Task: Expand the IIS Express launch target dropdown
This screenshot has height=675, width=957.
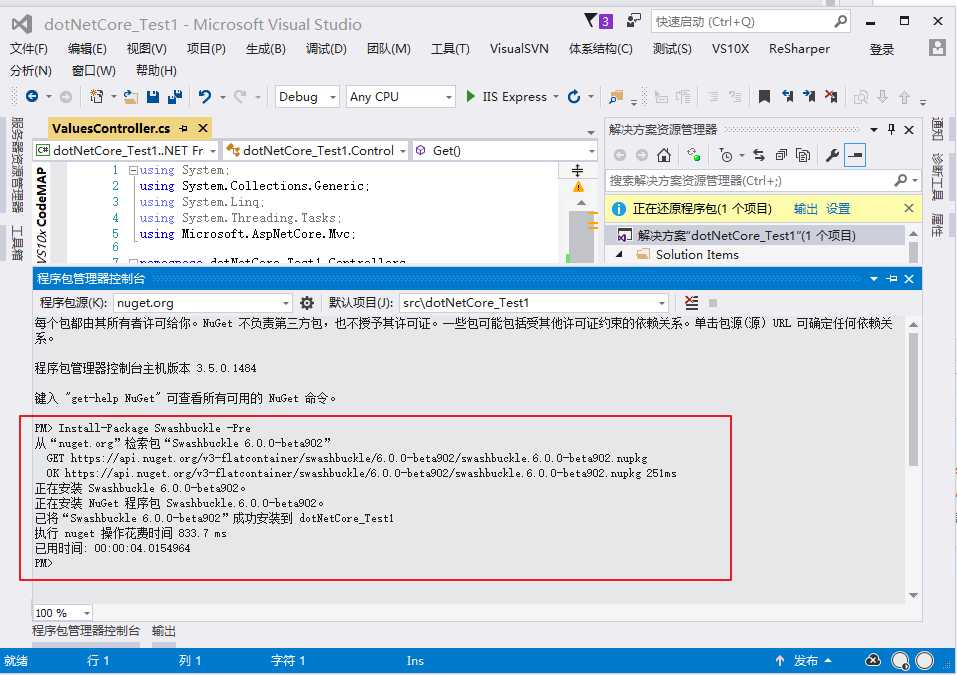Action: click(555, 97)
